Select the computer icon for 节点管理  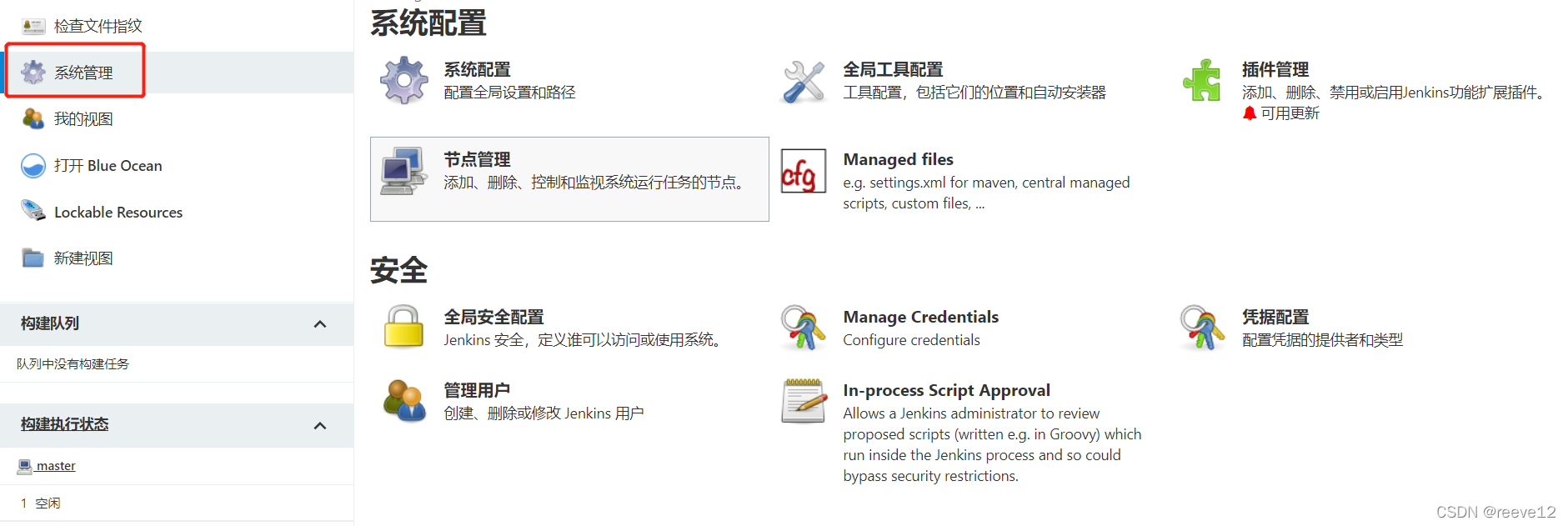click(403, 171)
